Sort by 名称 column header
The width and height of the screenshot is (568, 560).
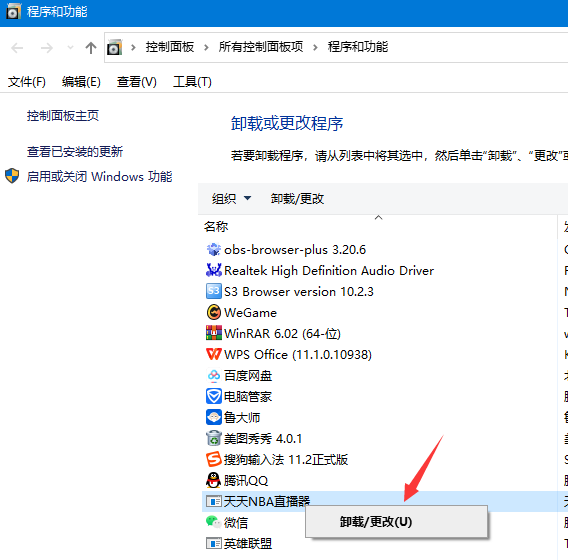216,227
